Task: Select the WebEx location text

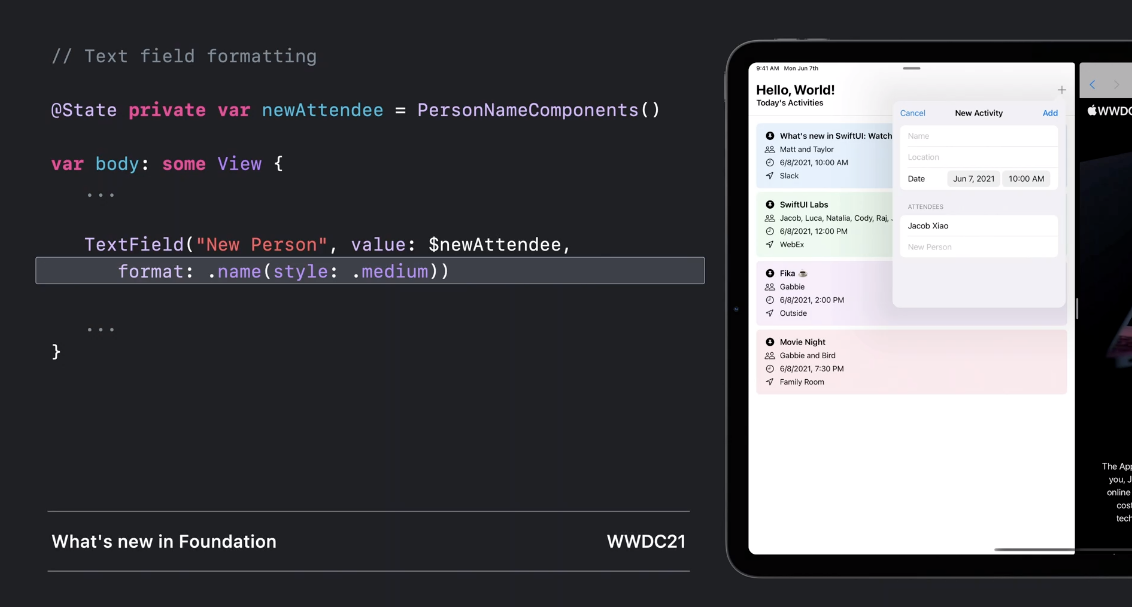Action: 791,245
